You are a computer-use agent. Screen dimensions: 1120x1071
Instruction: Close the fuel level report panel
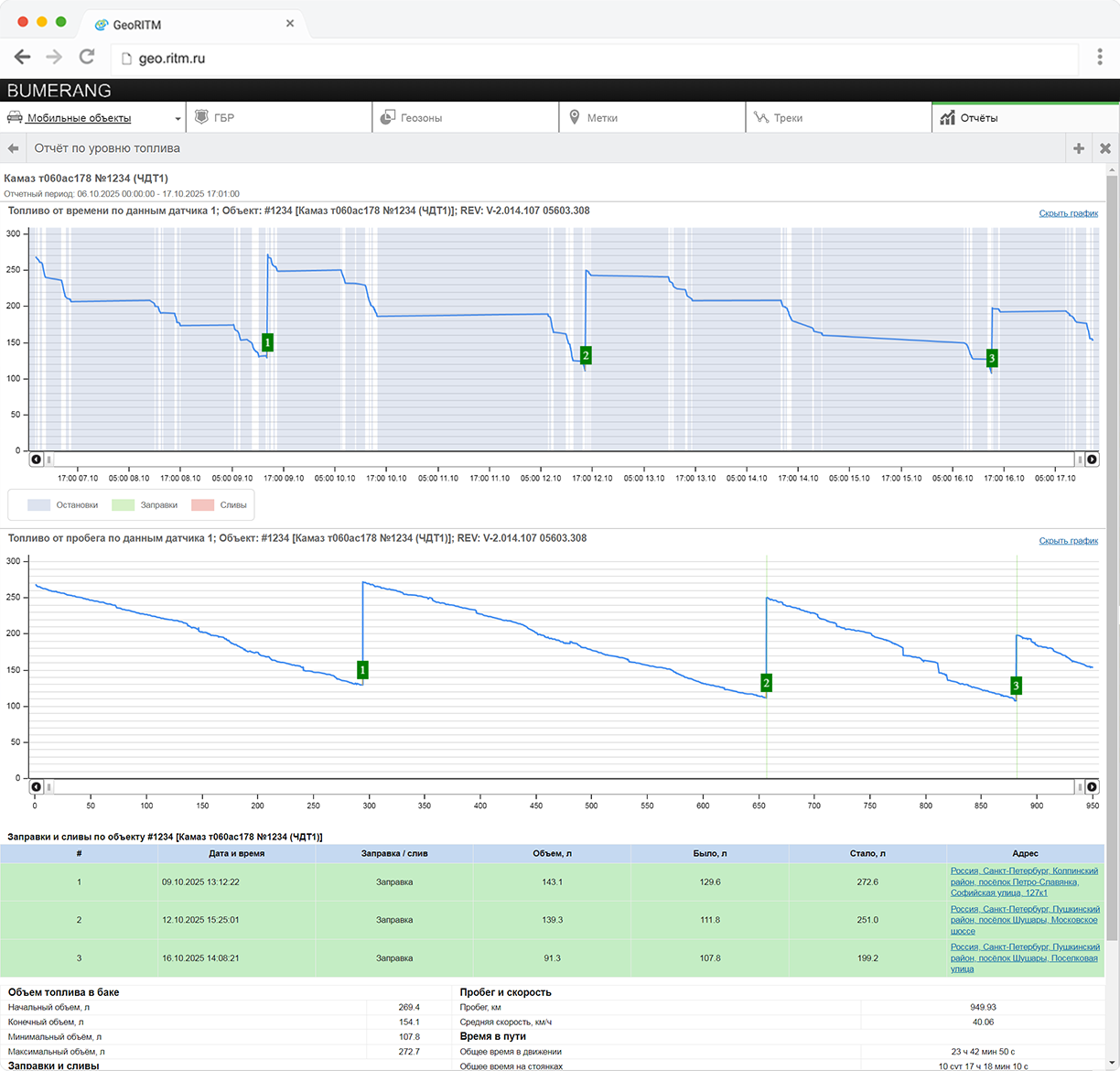click(1105, 148)
